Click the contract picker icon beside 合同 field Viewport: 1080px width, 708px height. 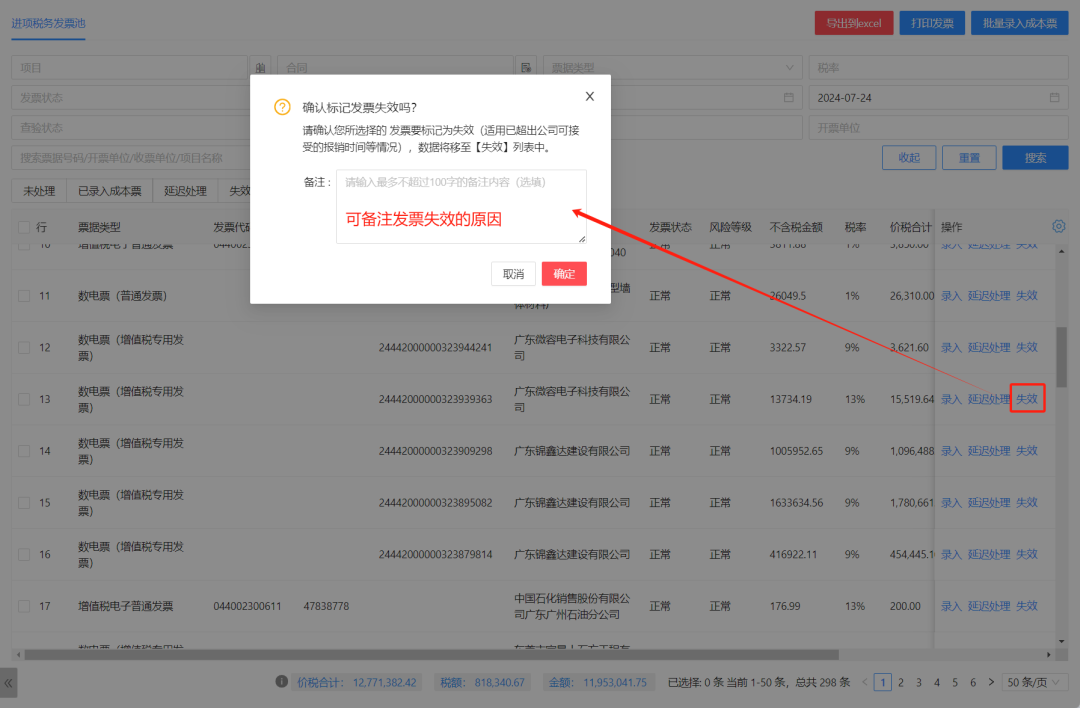[526, 68]
